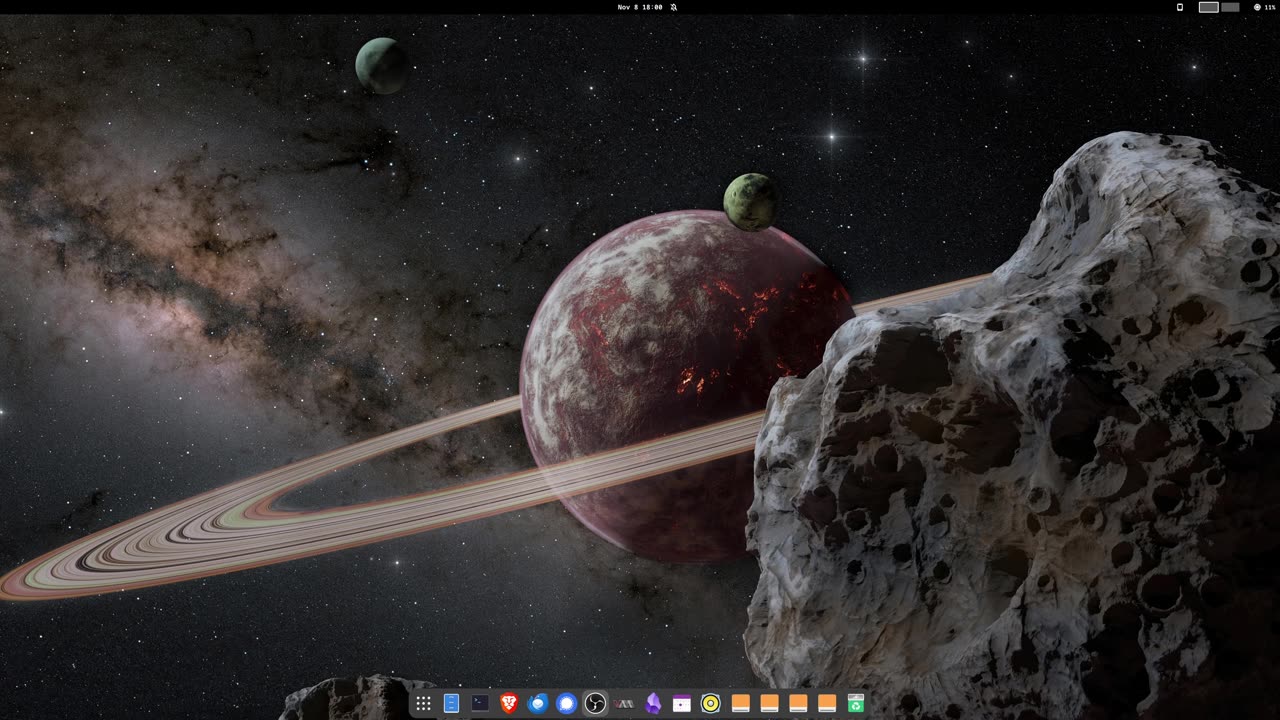The image size is (1280, 720).
Task: Open system menu showing 11% battery
Action: (x=1264, y=7)
